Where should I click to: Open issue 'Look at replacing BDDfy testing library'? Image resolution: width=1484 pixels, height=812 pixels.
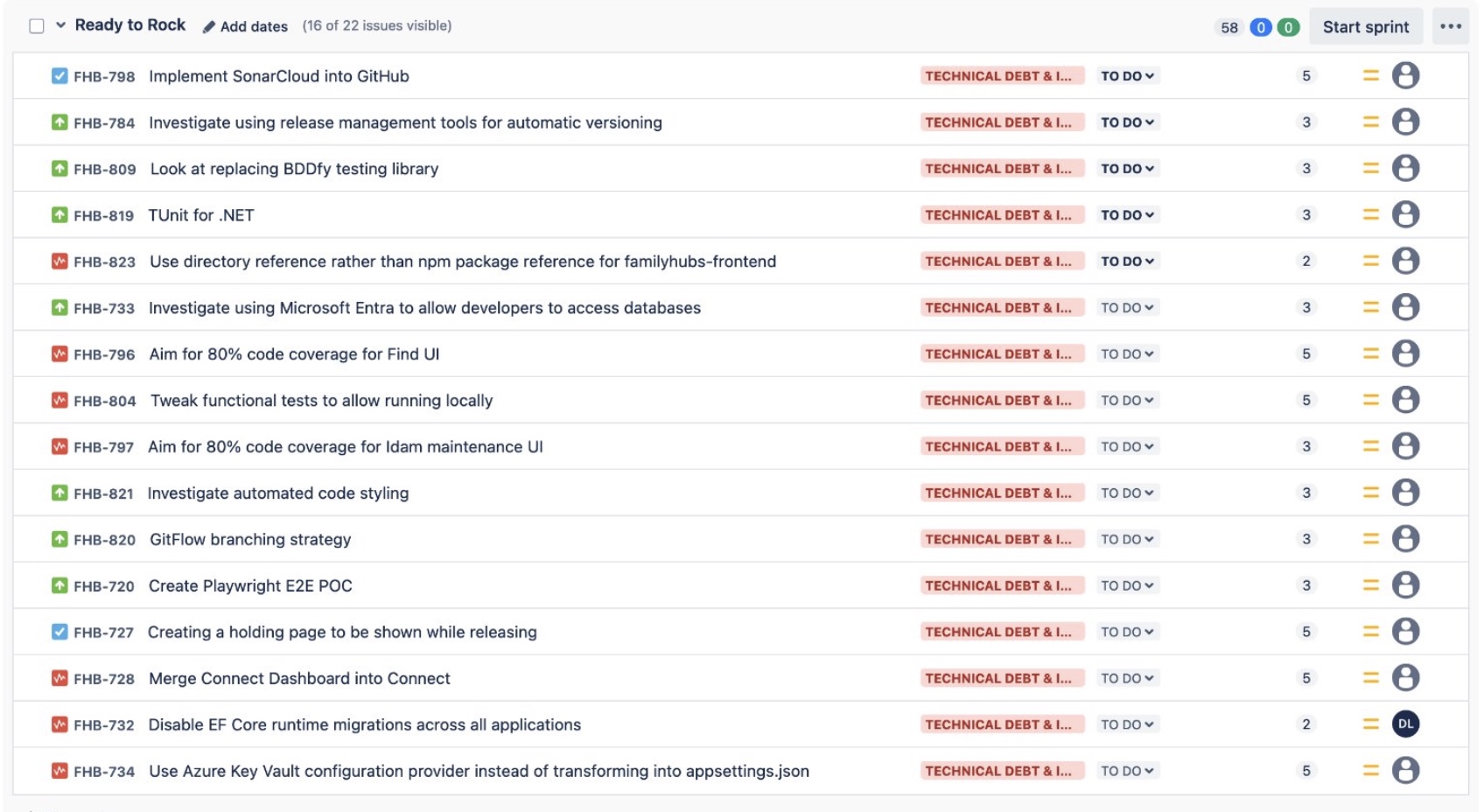click(x=294, y=169)
